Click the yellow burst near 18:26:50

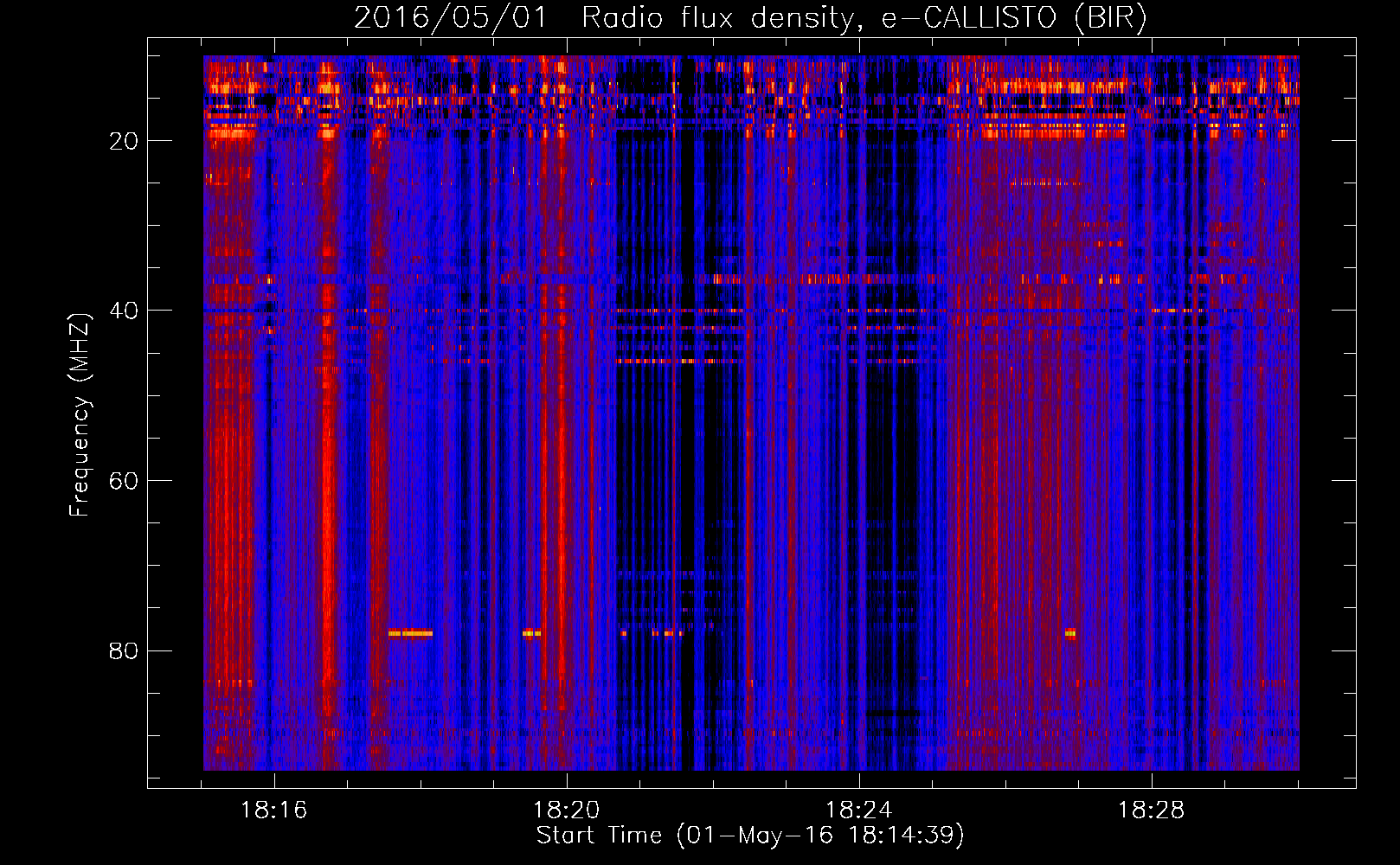click(1071, 633)
